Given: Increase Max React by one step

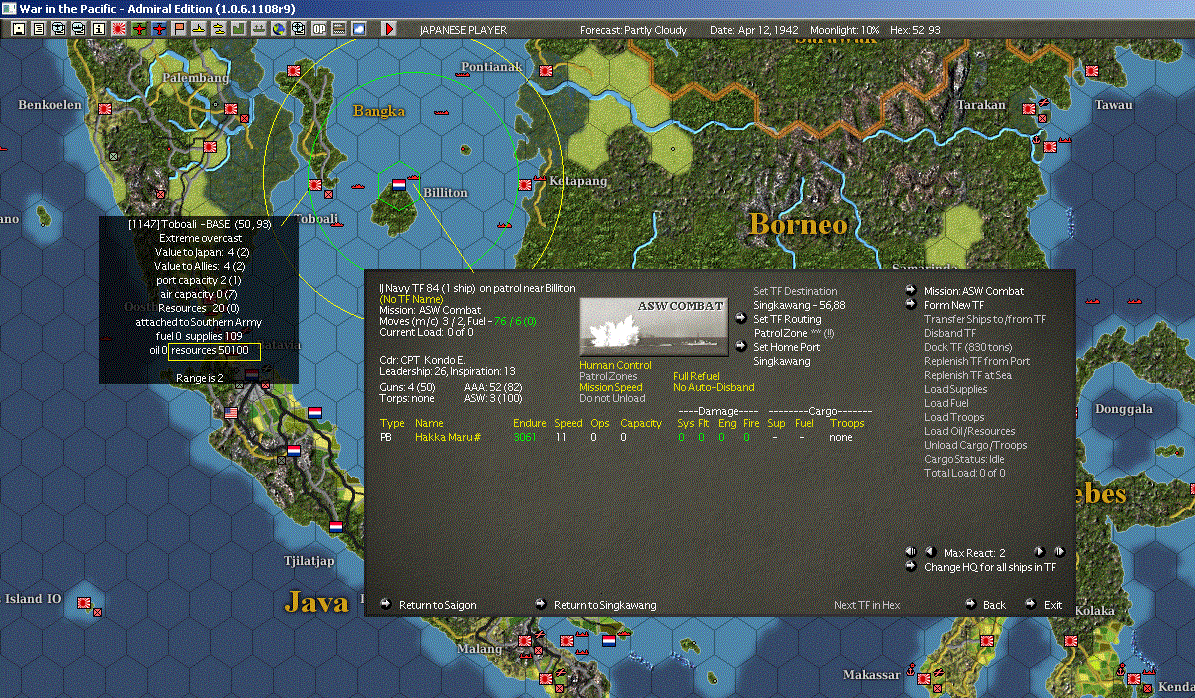Looking at the screenshot, I should tap(1039, 552).
